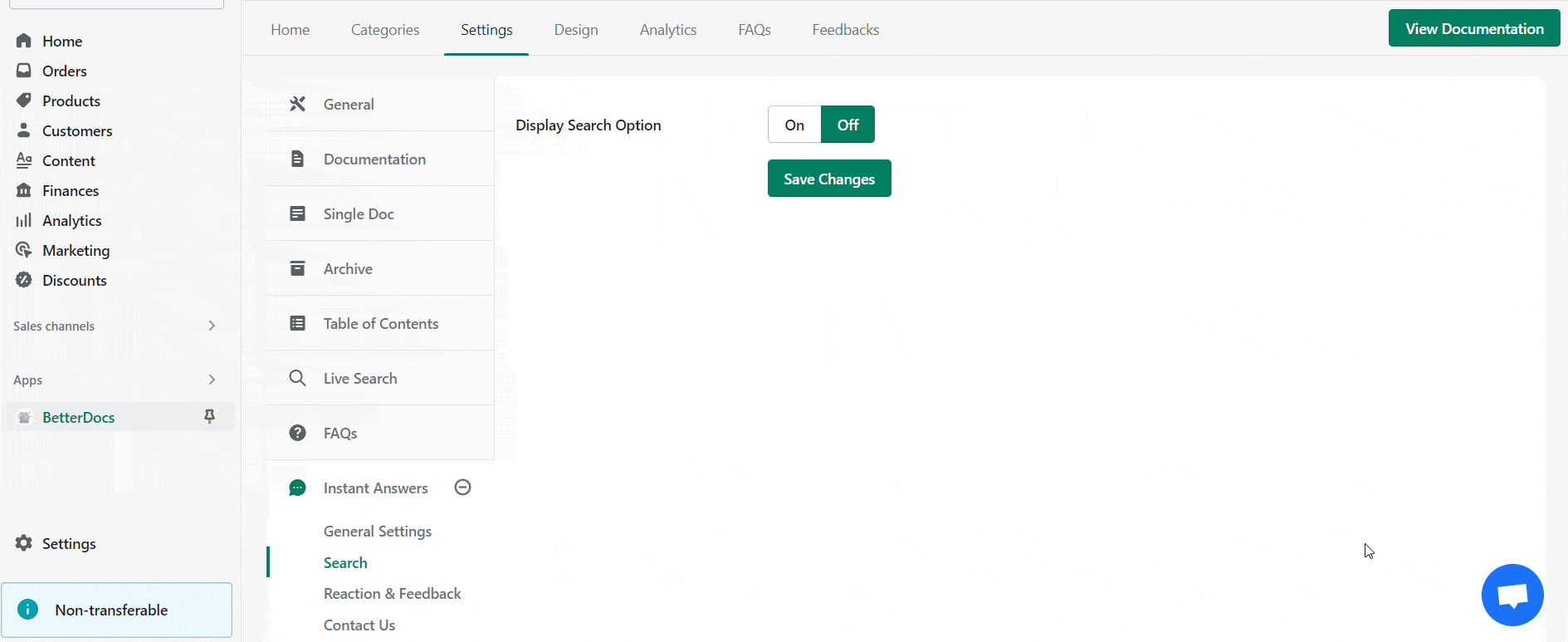
Task: Set Display Search Option to Off
Action: pyautogui.click(x=848, y=125)
